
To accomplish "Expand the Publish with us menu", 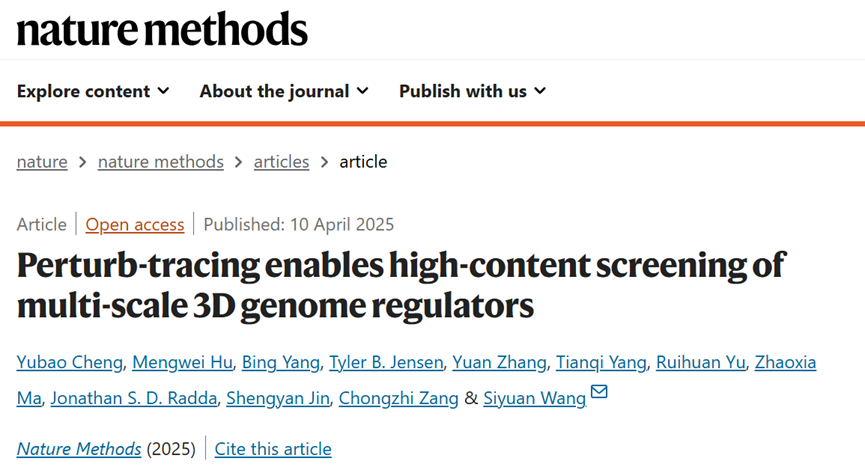I will pyautogui.click(x=472, y=91).
